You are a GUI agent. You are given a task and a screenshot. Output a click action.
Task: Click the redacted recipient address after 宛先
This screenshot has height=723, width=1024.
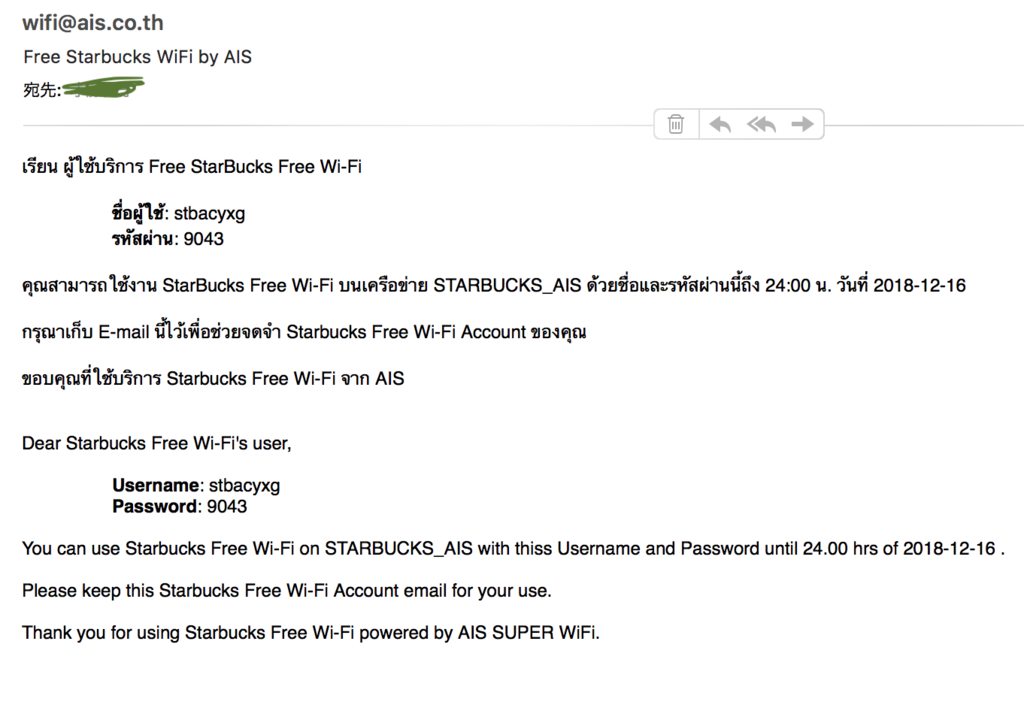pos(103,88)
